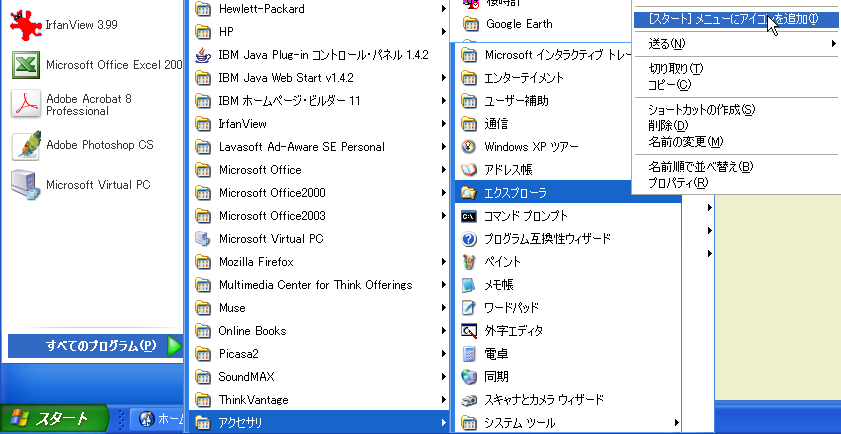Choose [スタート] メニューにアイコンを追加

click(736, 19)
